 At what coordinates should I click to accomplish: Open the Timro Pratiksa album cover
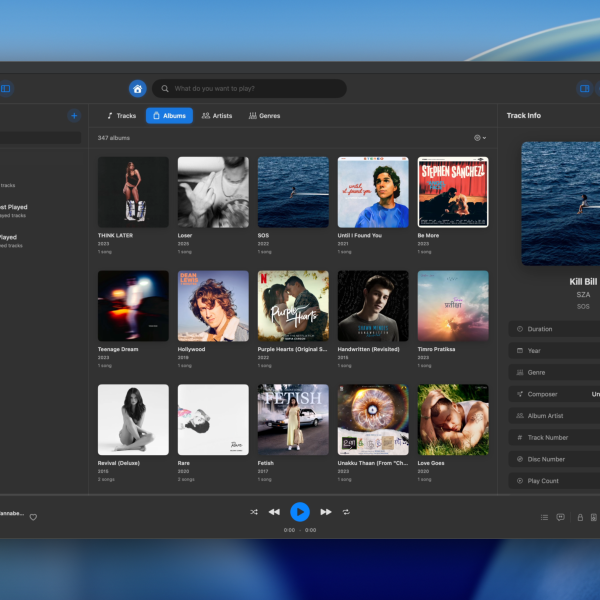pyautogui.click(x=453, y=306)
